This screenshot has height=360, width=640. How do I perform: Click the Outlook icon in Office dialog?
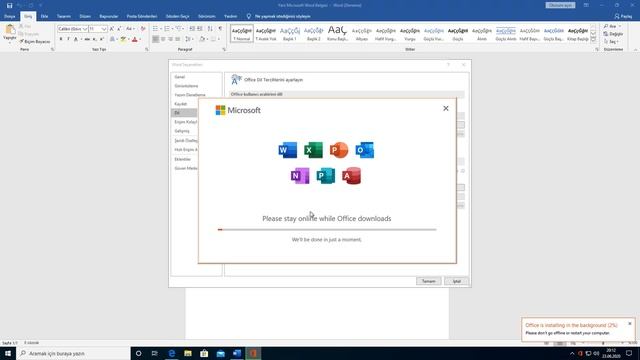click(364, 150)
